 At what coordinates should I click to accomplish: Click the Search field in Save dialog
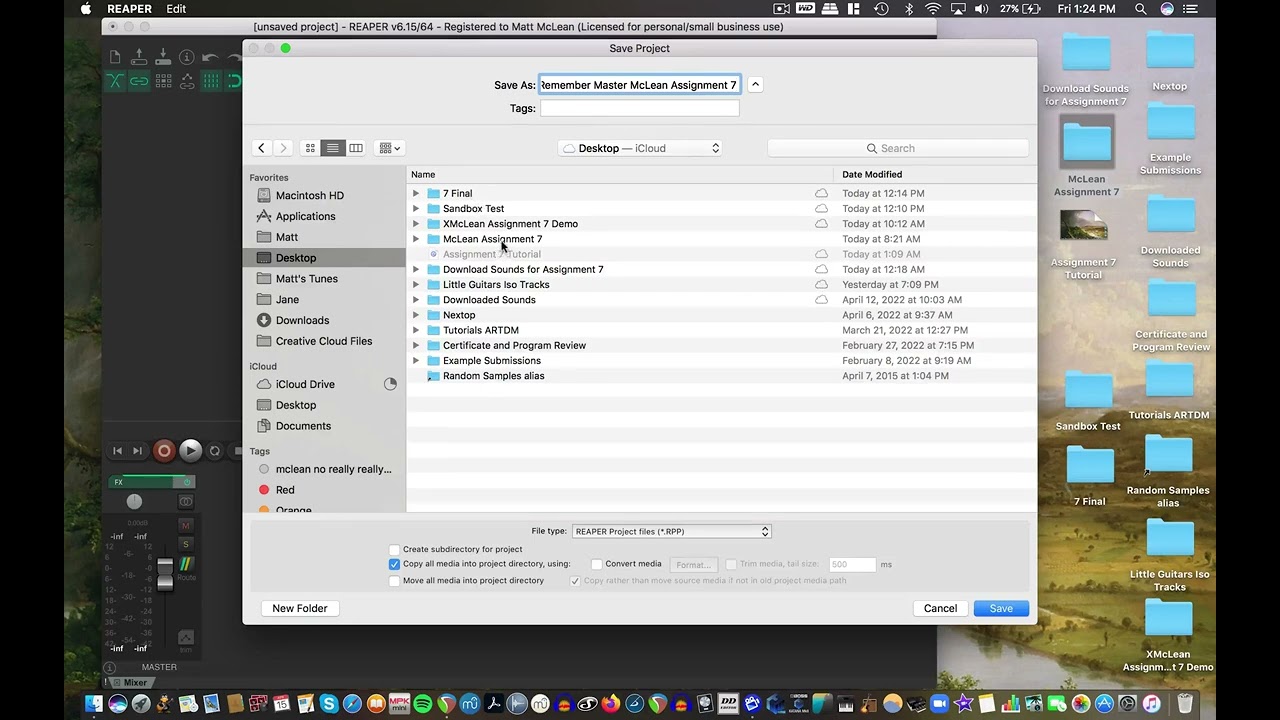click(898, 148)
